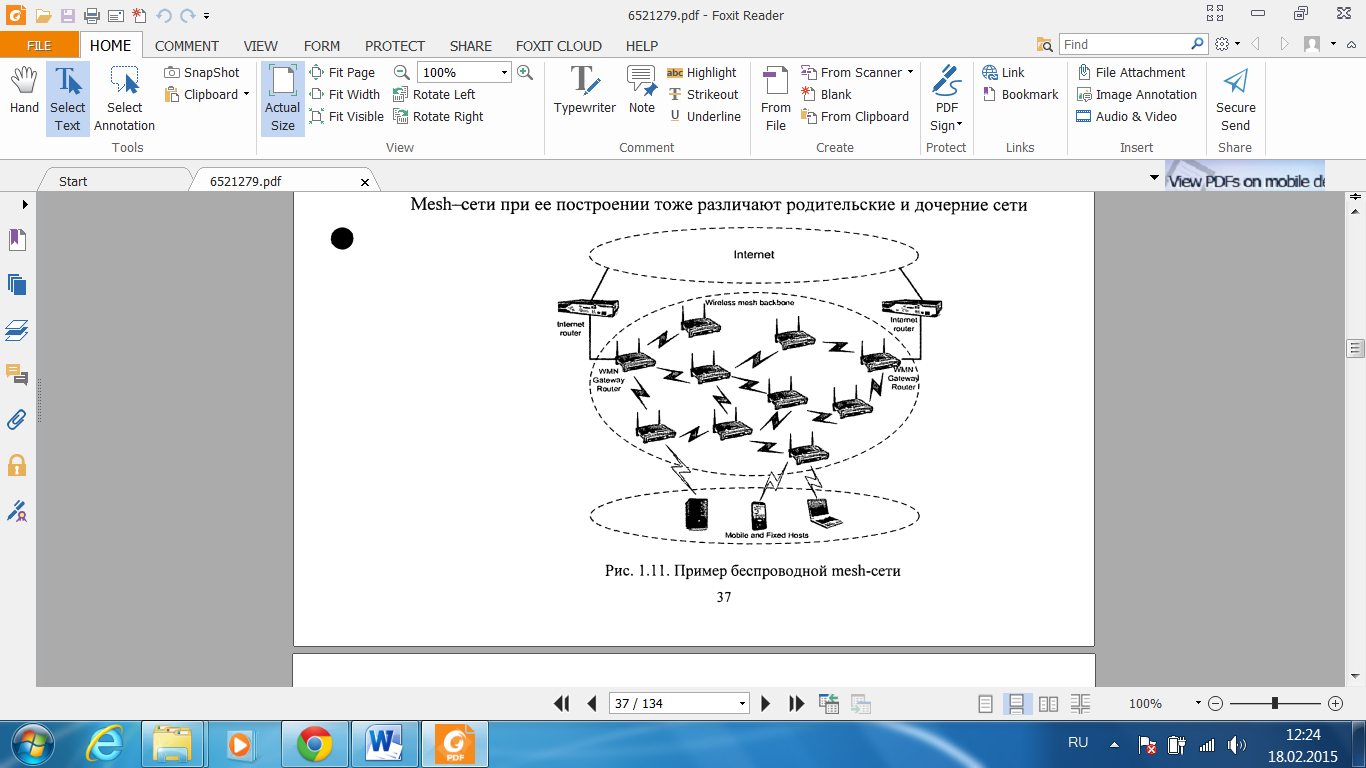
Task: Apply Fit Width view
Action: click(x=345, y=94)
